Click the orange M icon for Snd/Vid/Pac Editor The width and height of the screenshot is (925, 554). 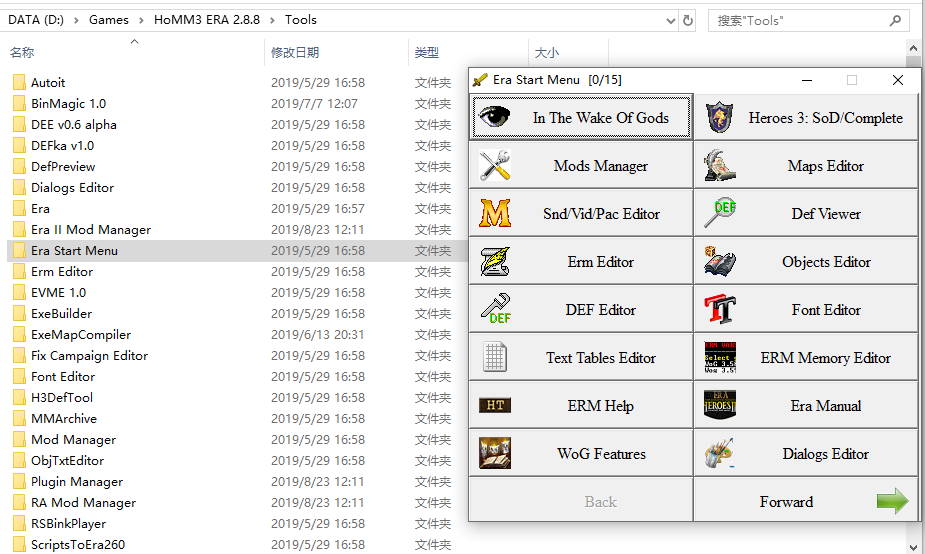(x=494, y=214)
